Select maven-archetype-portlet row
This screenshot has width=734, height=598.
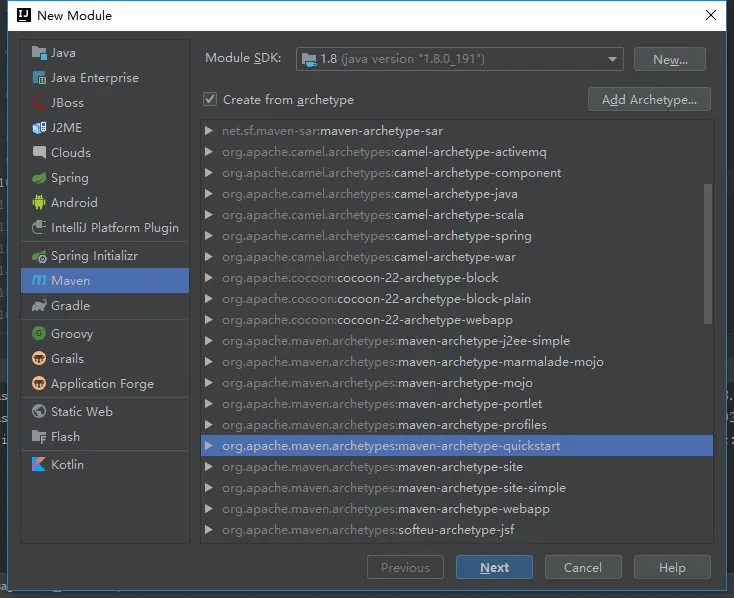coord(457,404)
